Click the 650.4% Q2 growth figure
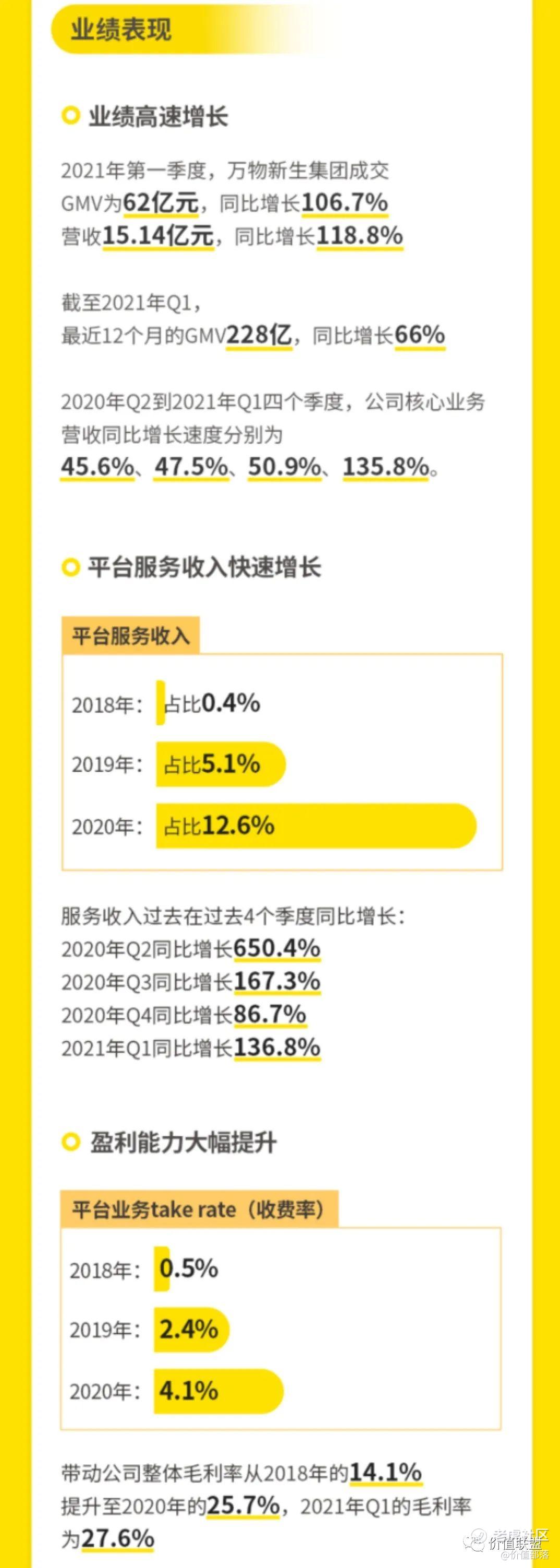The width and height of the screenshot is (560, 1568). [277, 949]
